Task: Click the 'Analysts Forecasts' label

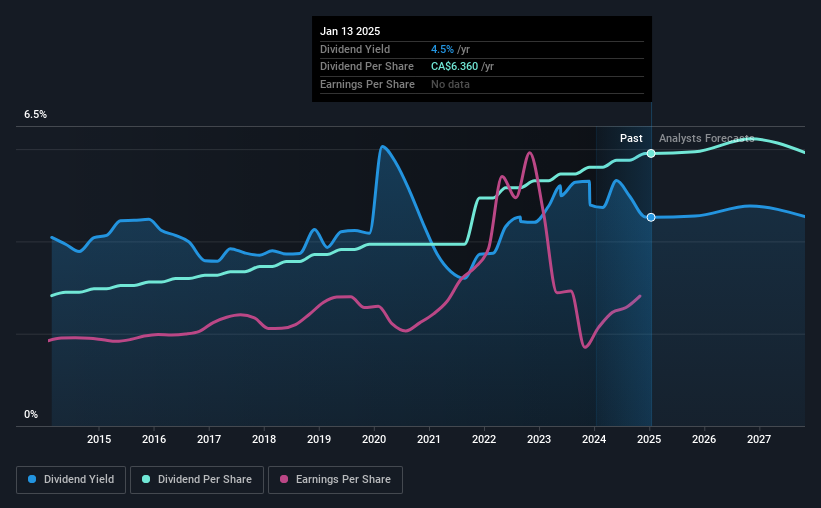Action: 706,138
